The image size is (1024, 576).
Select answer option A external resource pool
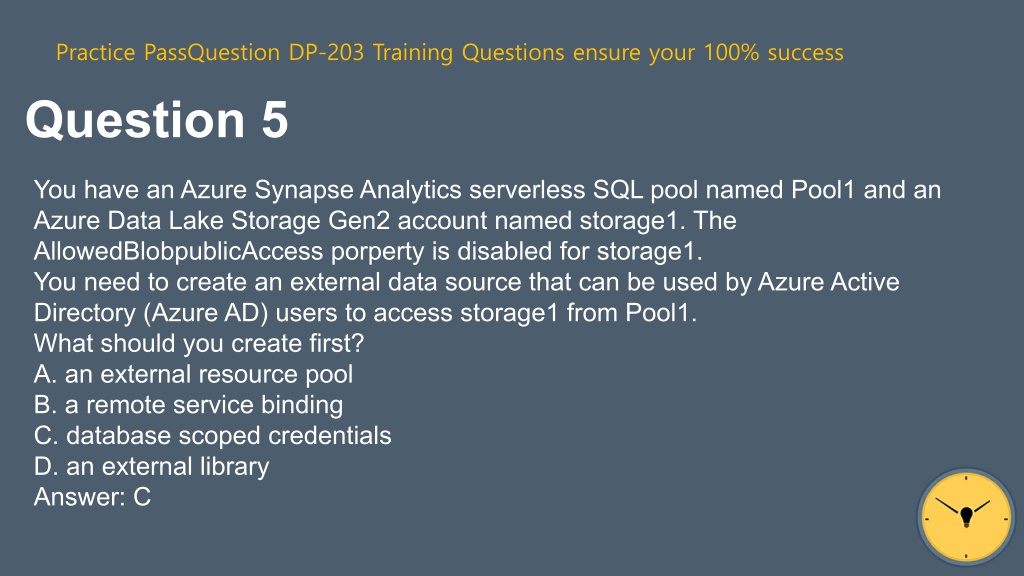tap(193, 374)
